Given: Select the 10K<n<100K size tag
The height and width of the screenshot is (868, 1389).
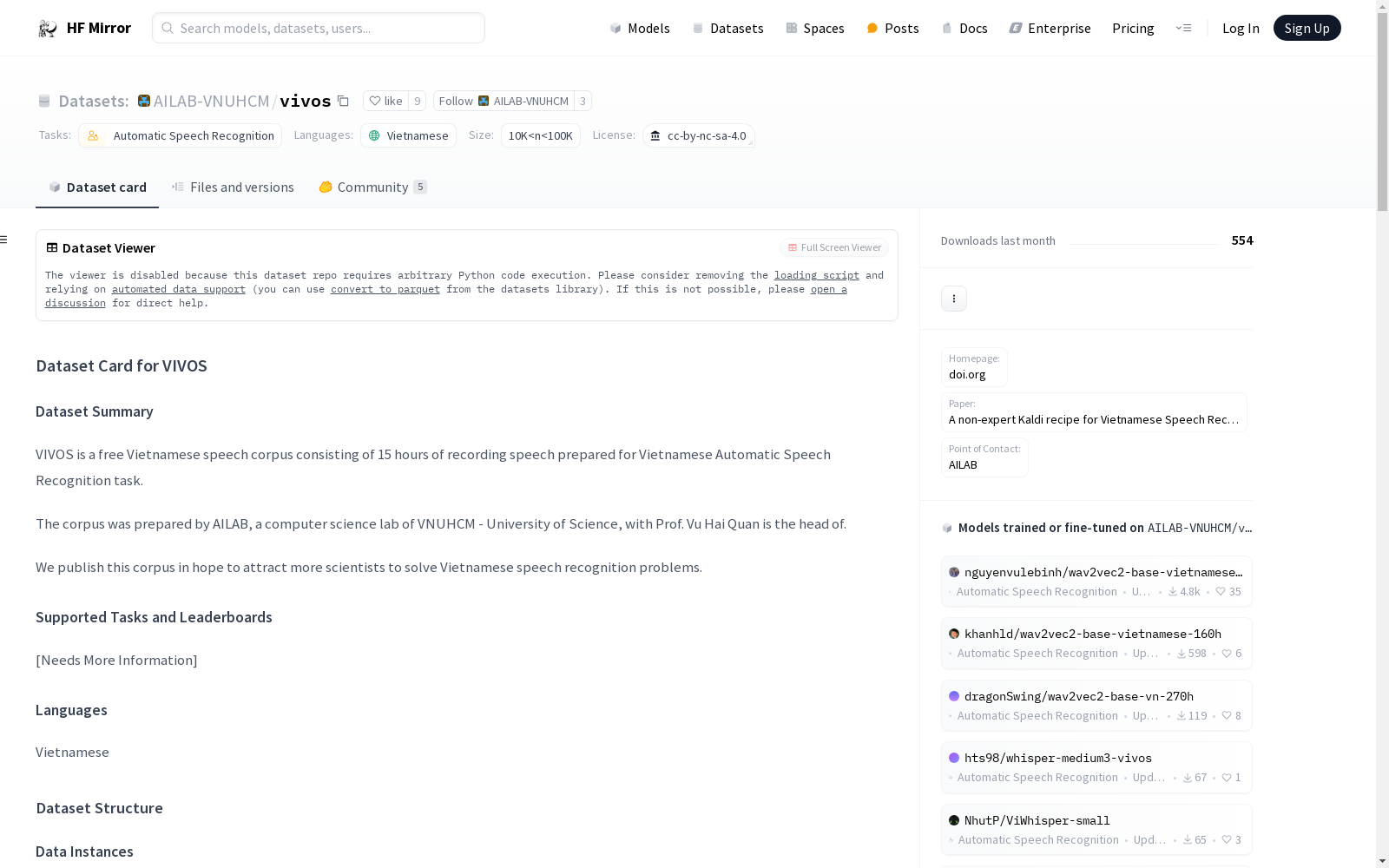Looking at the screenshot, I should (x=540, y=135).
